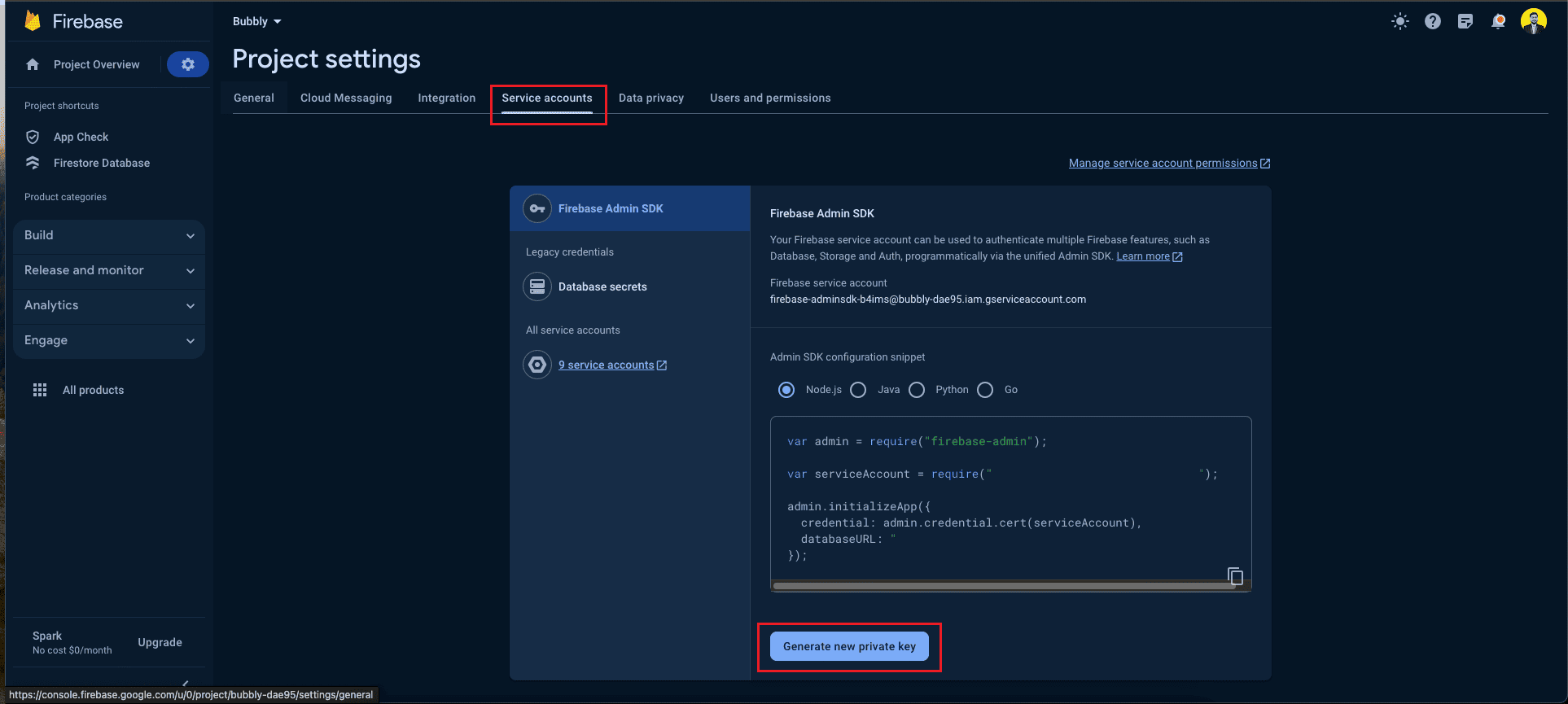The width and height of the screenshot is (1568, 704).
Task: Click the Firebase wordmark text
Action: pyautogui.click(x=88, y=21)
